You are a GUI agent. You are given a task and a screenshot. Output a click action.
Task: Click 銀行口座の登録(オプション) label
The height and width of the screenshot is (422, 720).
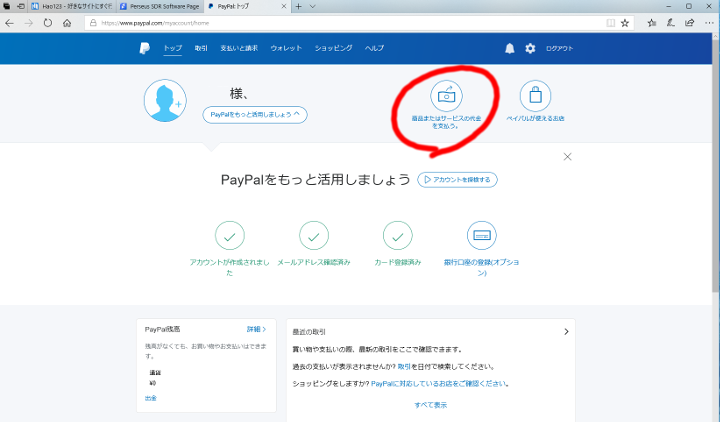pos(482,267)
